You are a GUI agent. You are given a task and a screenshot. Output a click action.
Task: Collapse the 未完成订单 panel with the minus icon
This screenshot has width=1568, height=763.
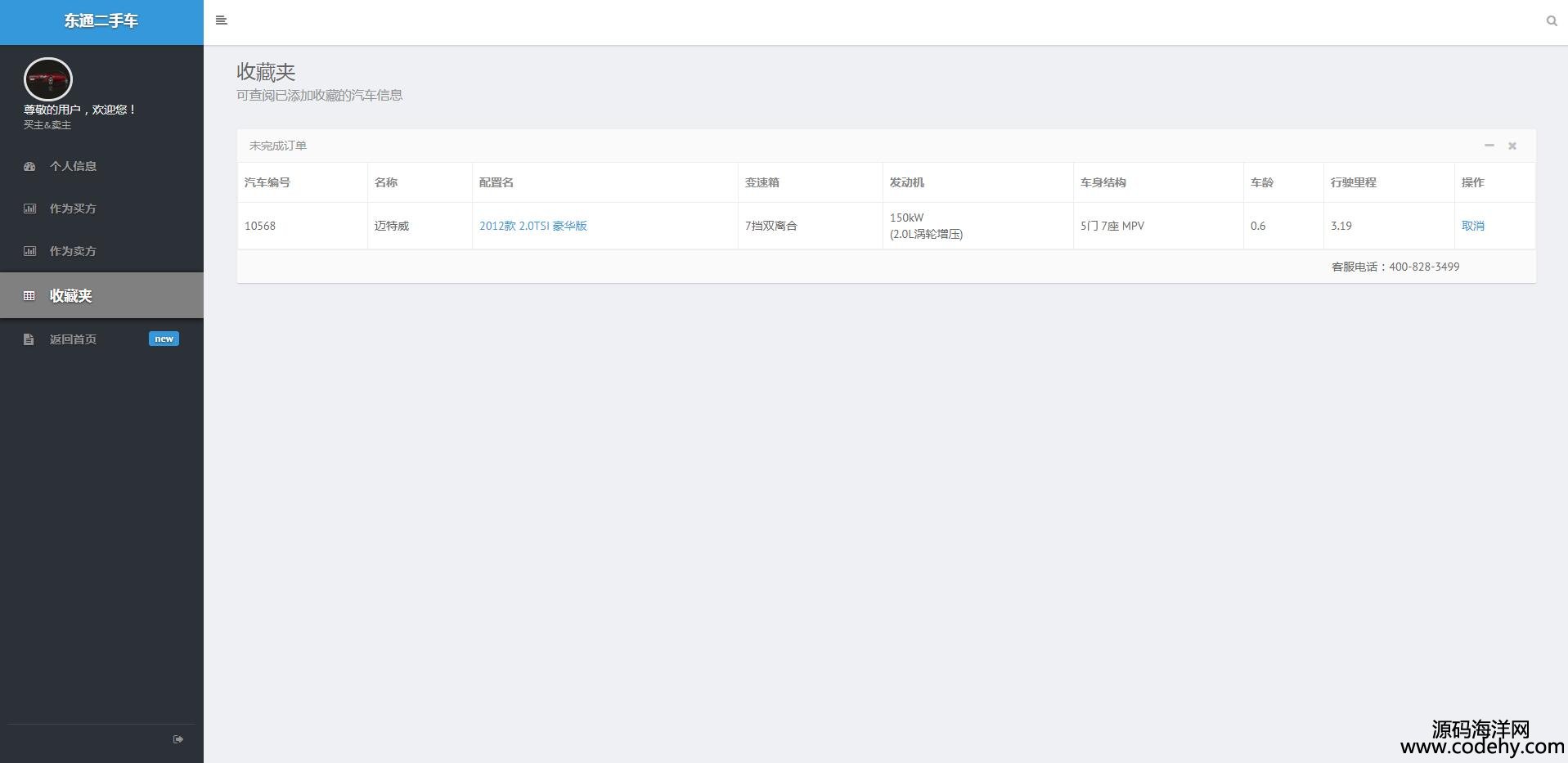(1489, 146)
